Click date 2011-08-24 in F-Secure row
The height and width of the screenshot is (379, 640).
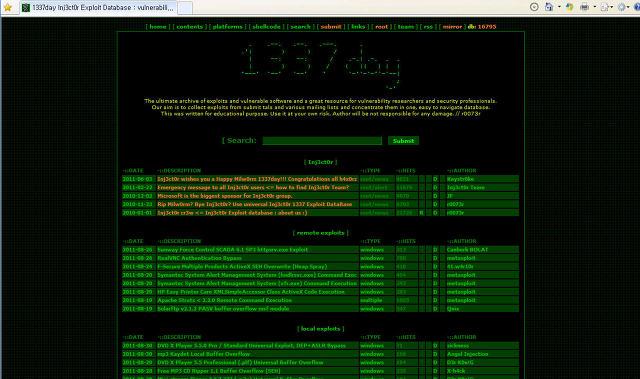coord(137,266)
